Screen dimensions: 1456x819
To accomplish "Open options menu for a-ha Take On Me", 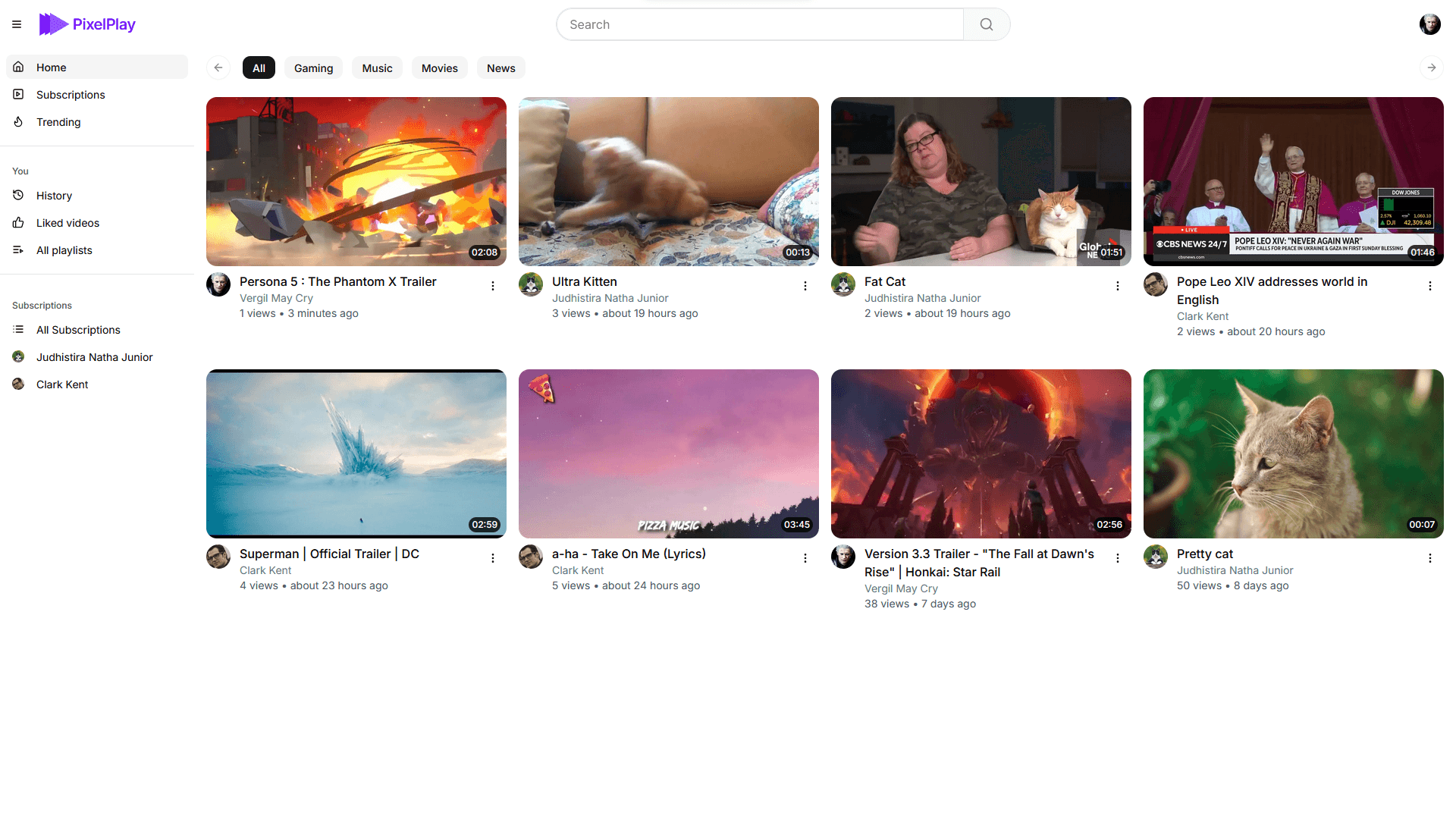I will pos(805,558).
